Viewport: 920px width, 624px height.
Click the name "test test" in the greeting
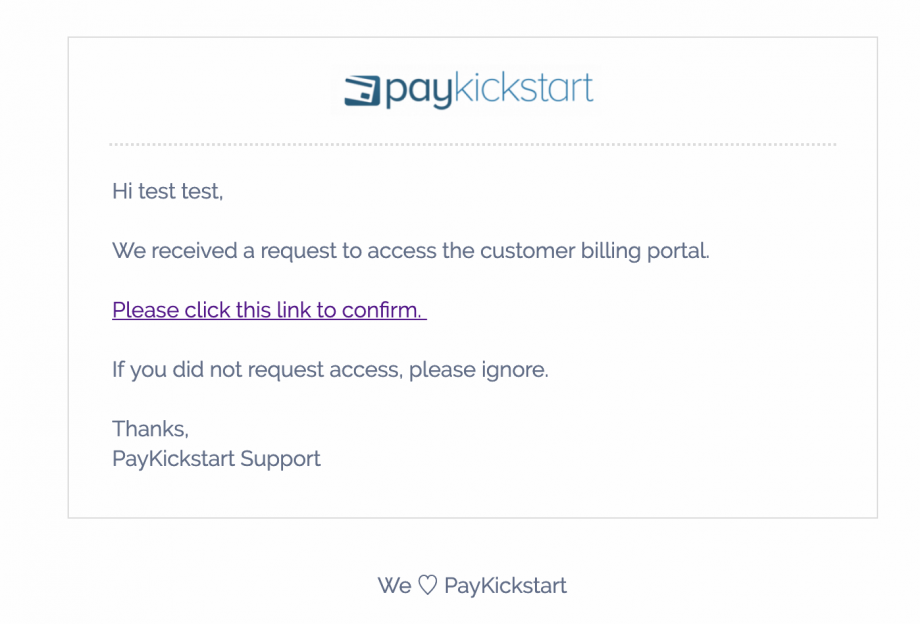point(180,191)
